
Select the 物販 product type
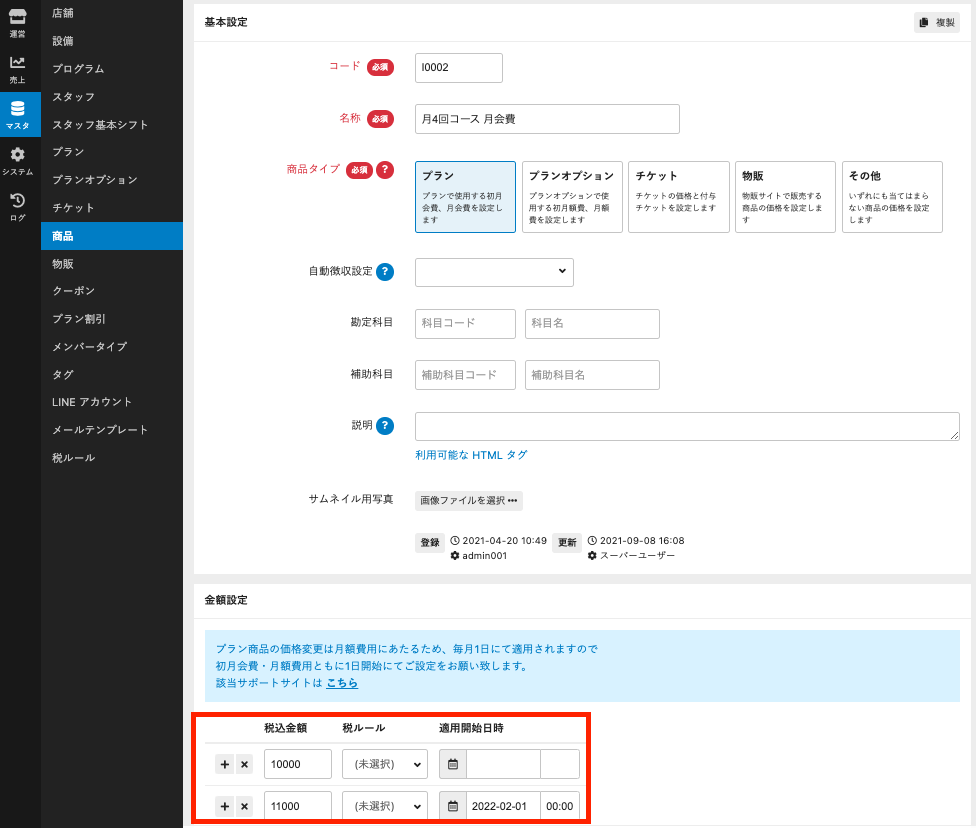tap(785, 197)
